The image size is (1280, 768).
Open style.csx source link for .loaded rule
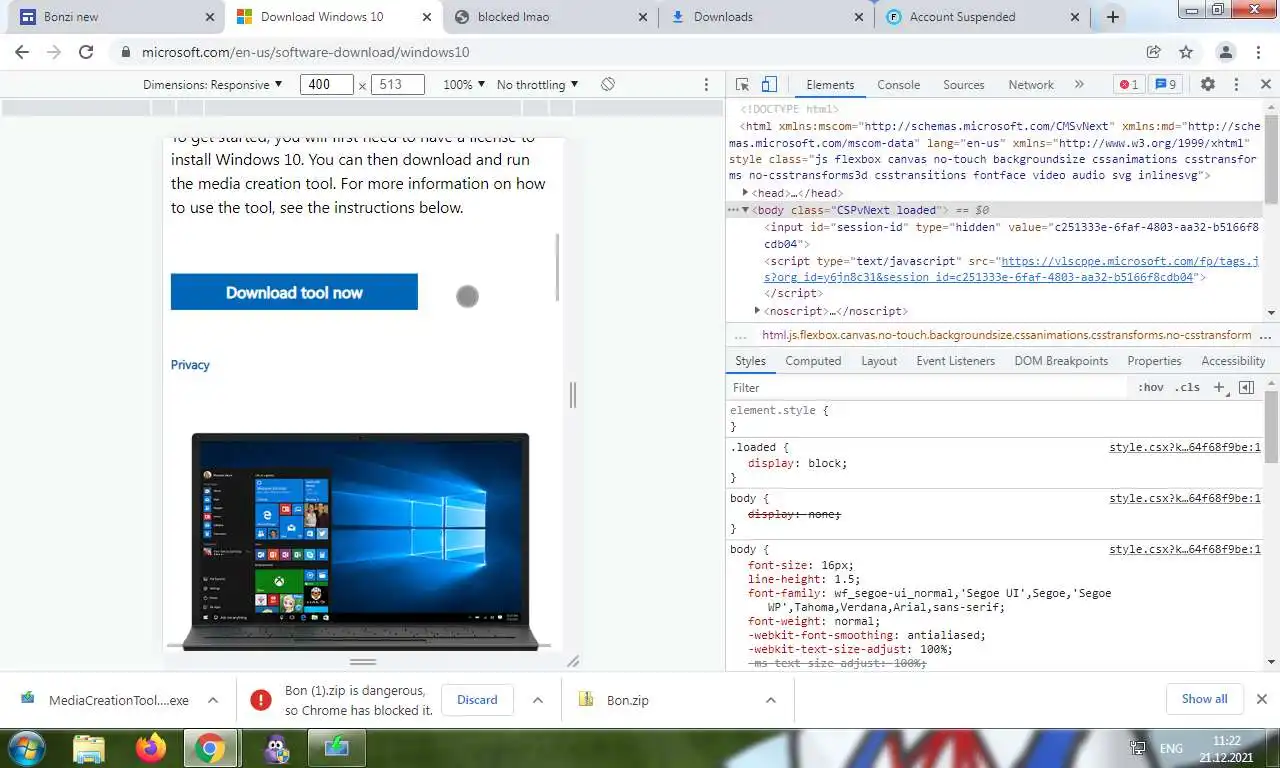click(1185, 447)
